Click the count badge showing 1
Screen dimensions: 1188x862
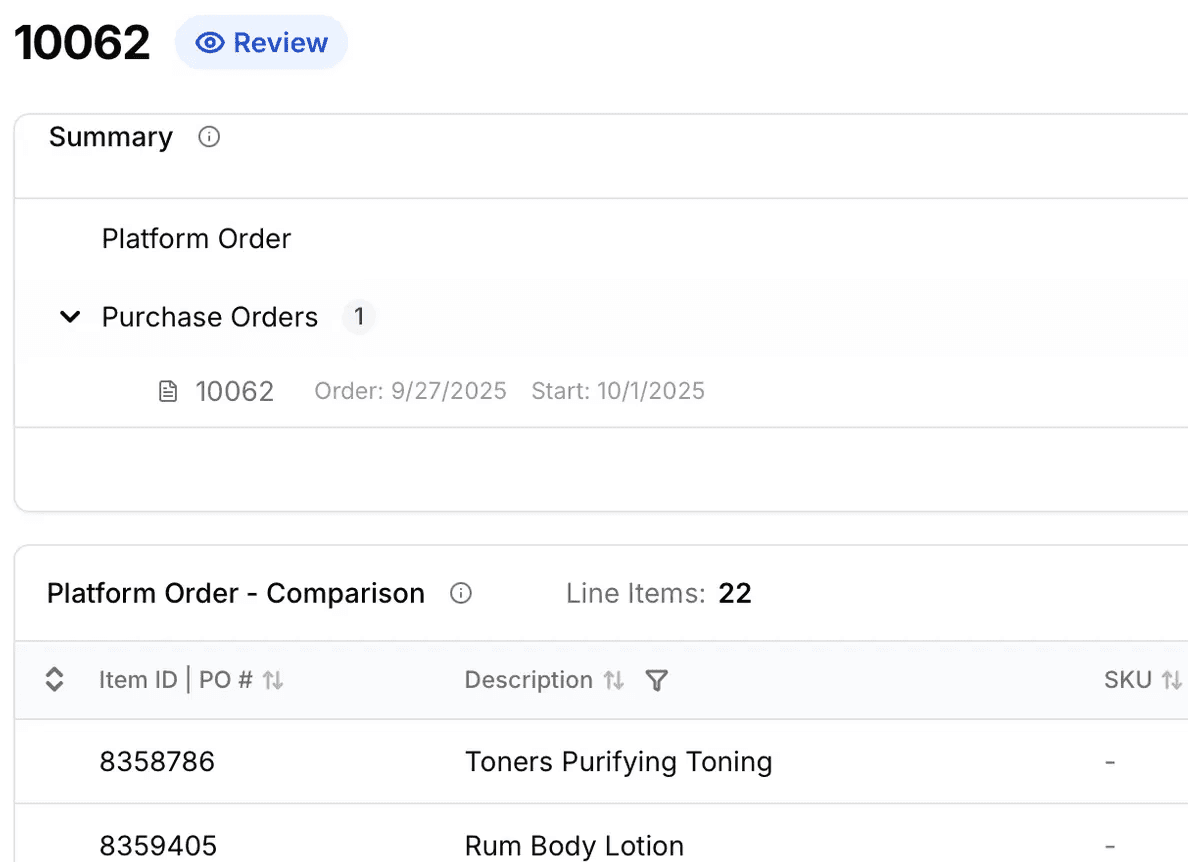coord(358,317)
